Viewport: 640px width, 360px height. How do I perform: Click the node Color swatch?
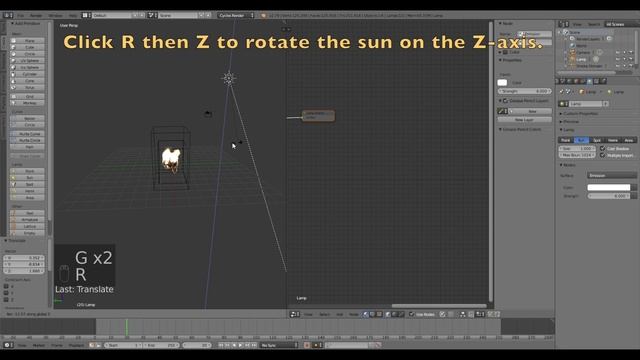502,83
